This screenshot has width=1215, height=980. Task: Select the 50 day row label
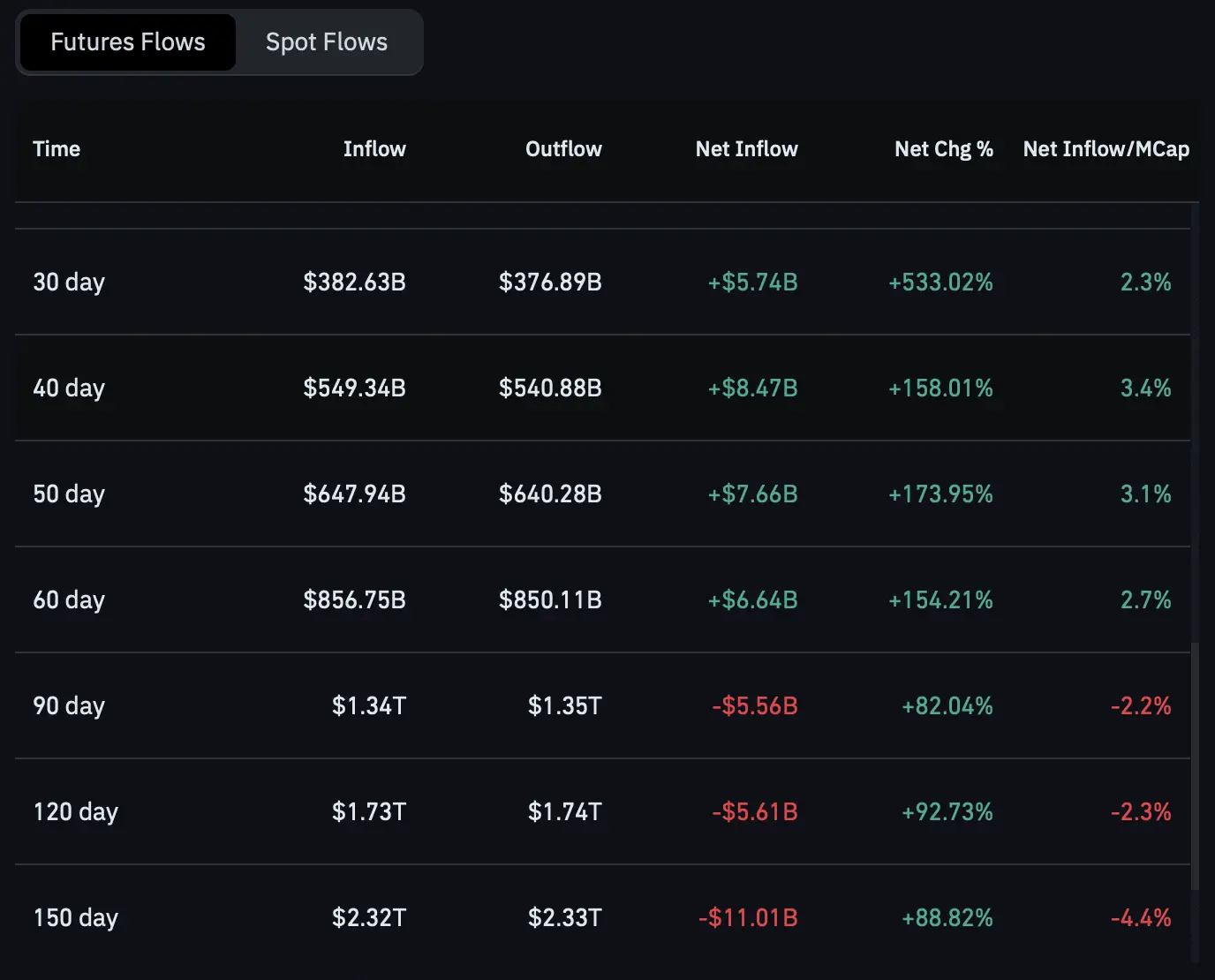click(68, 494)
